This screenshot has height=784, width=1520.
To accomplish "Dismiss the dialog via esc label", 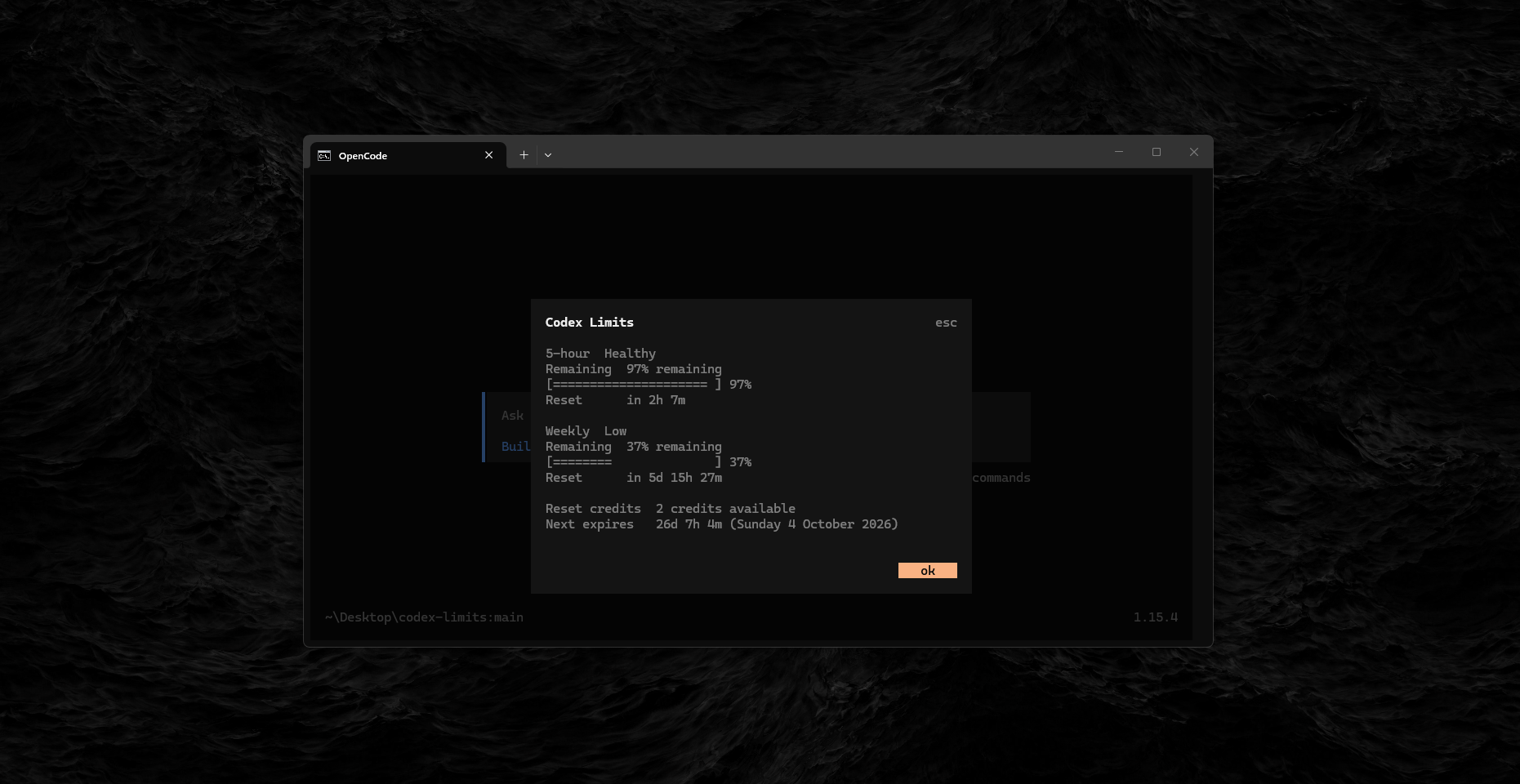I will (x=946, y=323).
